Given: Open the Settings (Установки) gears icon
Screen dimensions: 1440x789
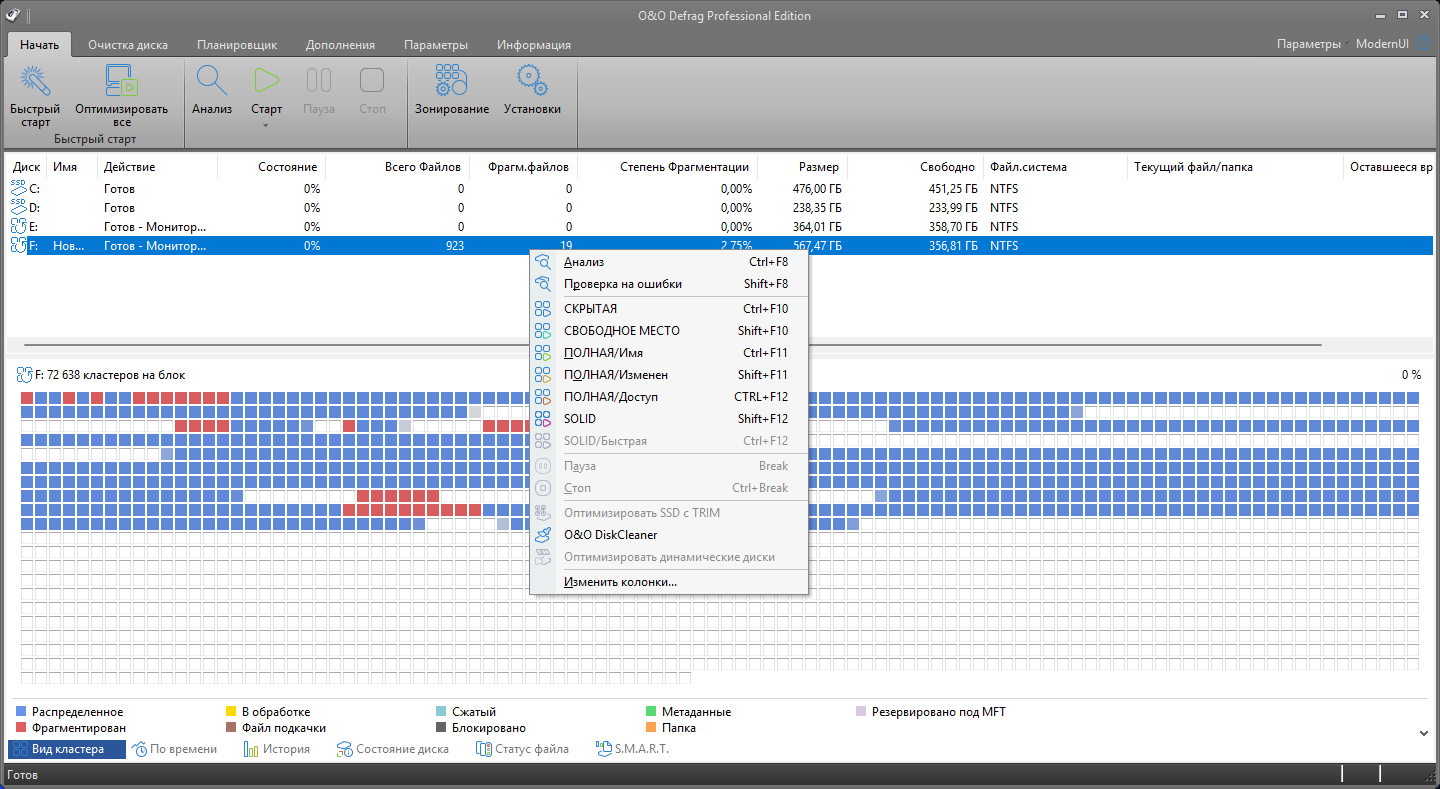Looking at the screenshot, I should 532,82.
